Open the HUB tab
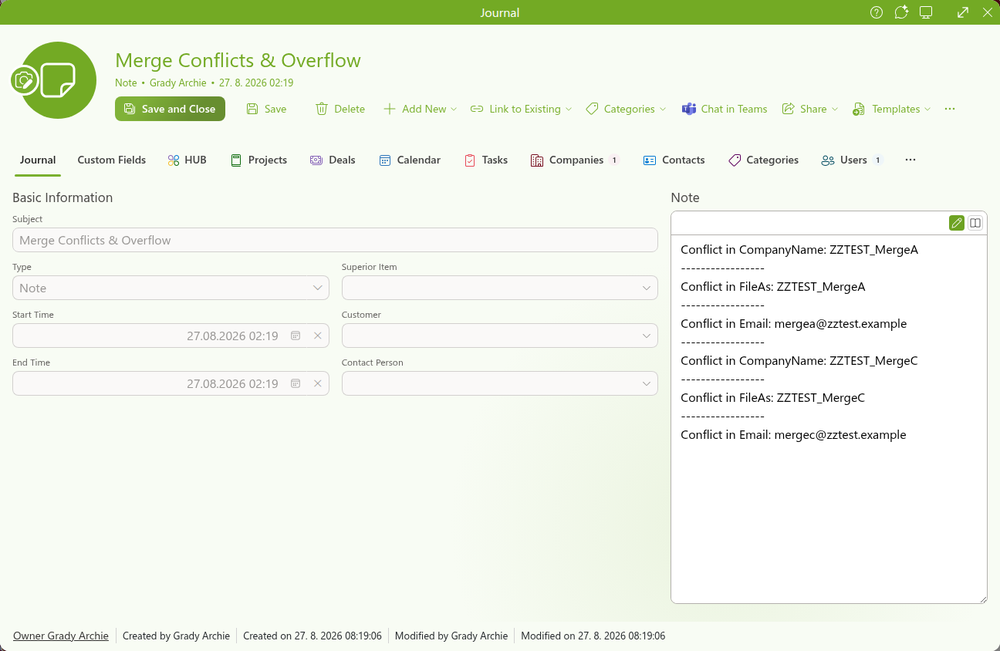Image resolution: width=1000 pixels, height=651 pixels. click(187, 160)
